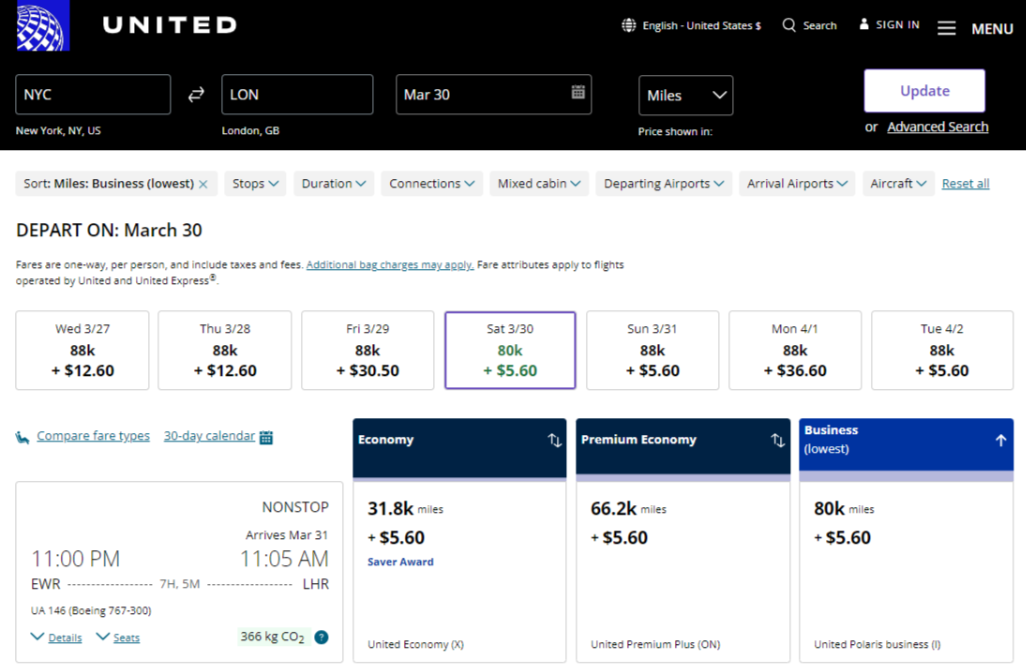Viewport: 1026px width, 670px height.
Task: Swap origin and destination arrows
Action: point(196,95)
